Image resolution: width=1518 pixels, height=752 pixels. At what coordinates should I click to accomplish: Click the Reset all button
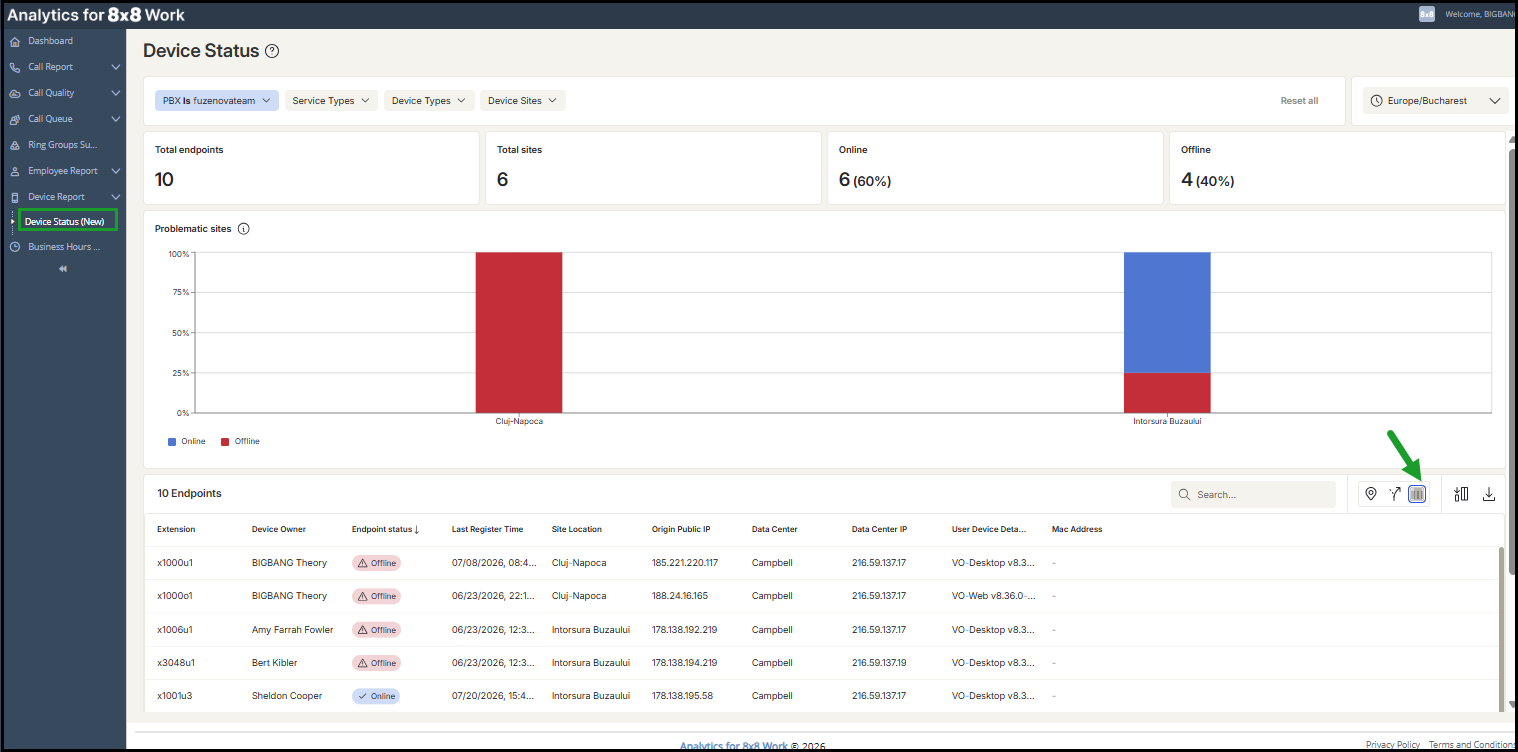click(x=1299, y=101)
